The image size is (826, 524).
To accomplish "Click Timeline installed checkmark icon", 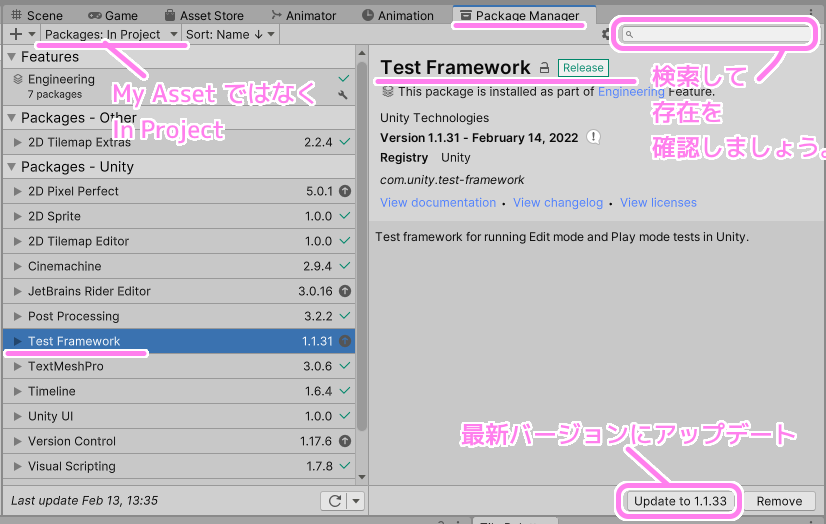I will click(x=345, y=391).
